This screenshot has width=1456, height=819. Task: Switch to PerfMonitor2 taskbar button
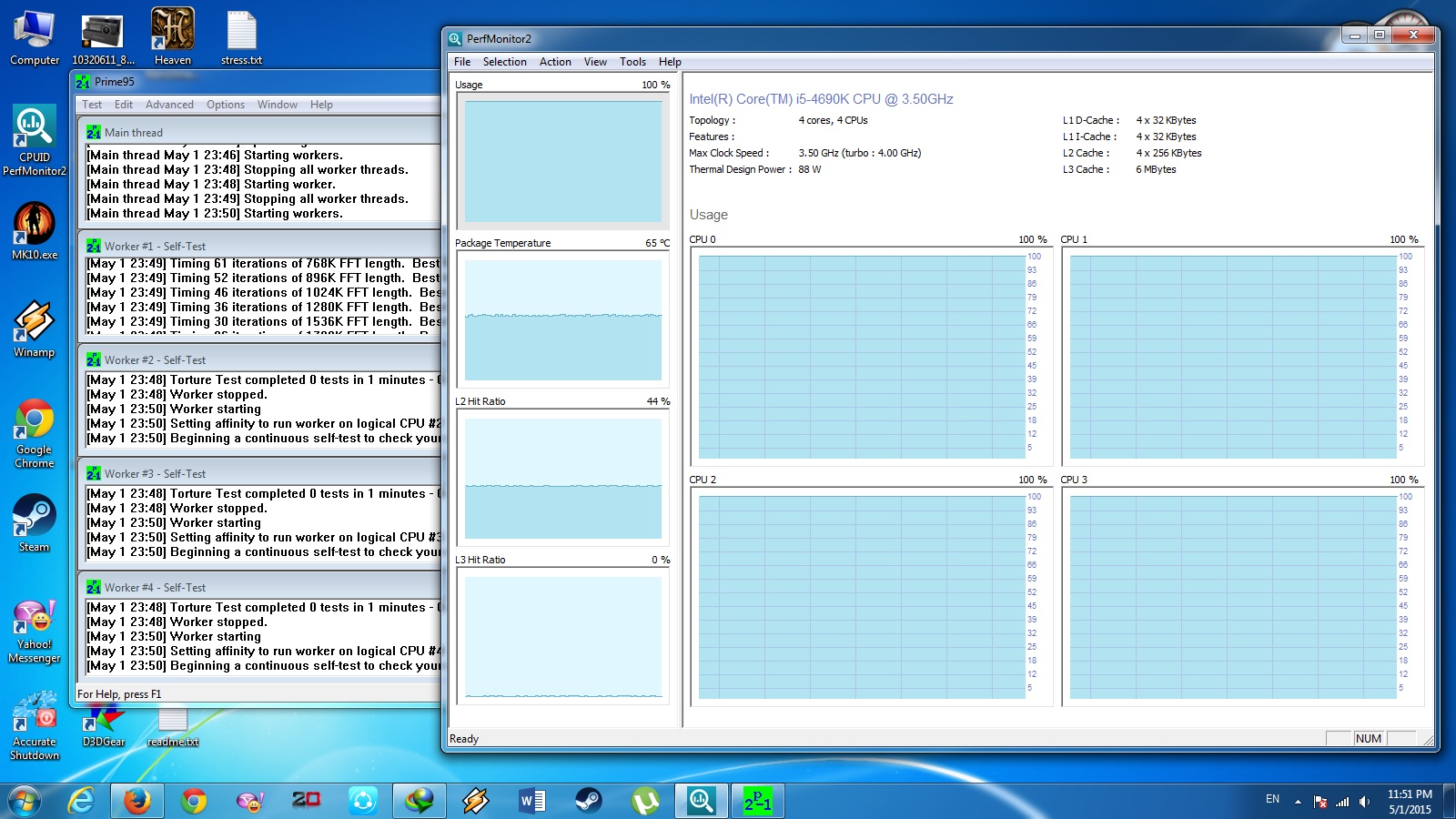(x=701, y=801)
